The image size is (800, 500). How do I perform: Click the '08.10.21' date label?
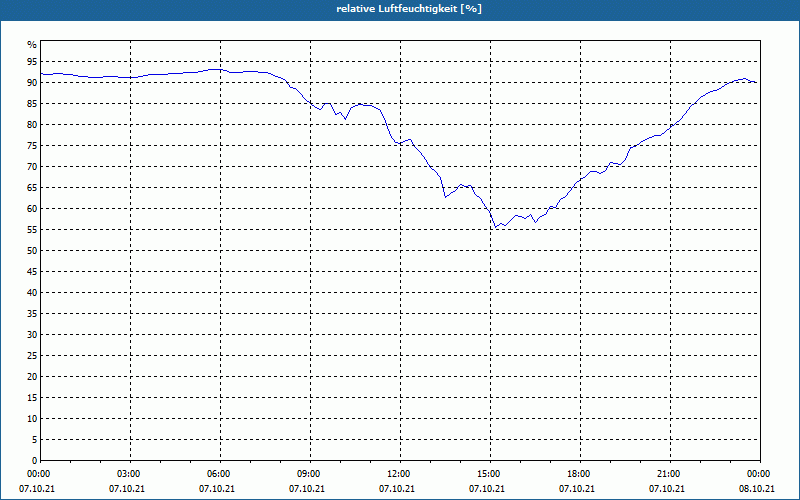[x=757, y=489]
